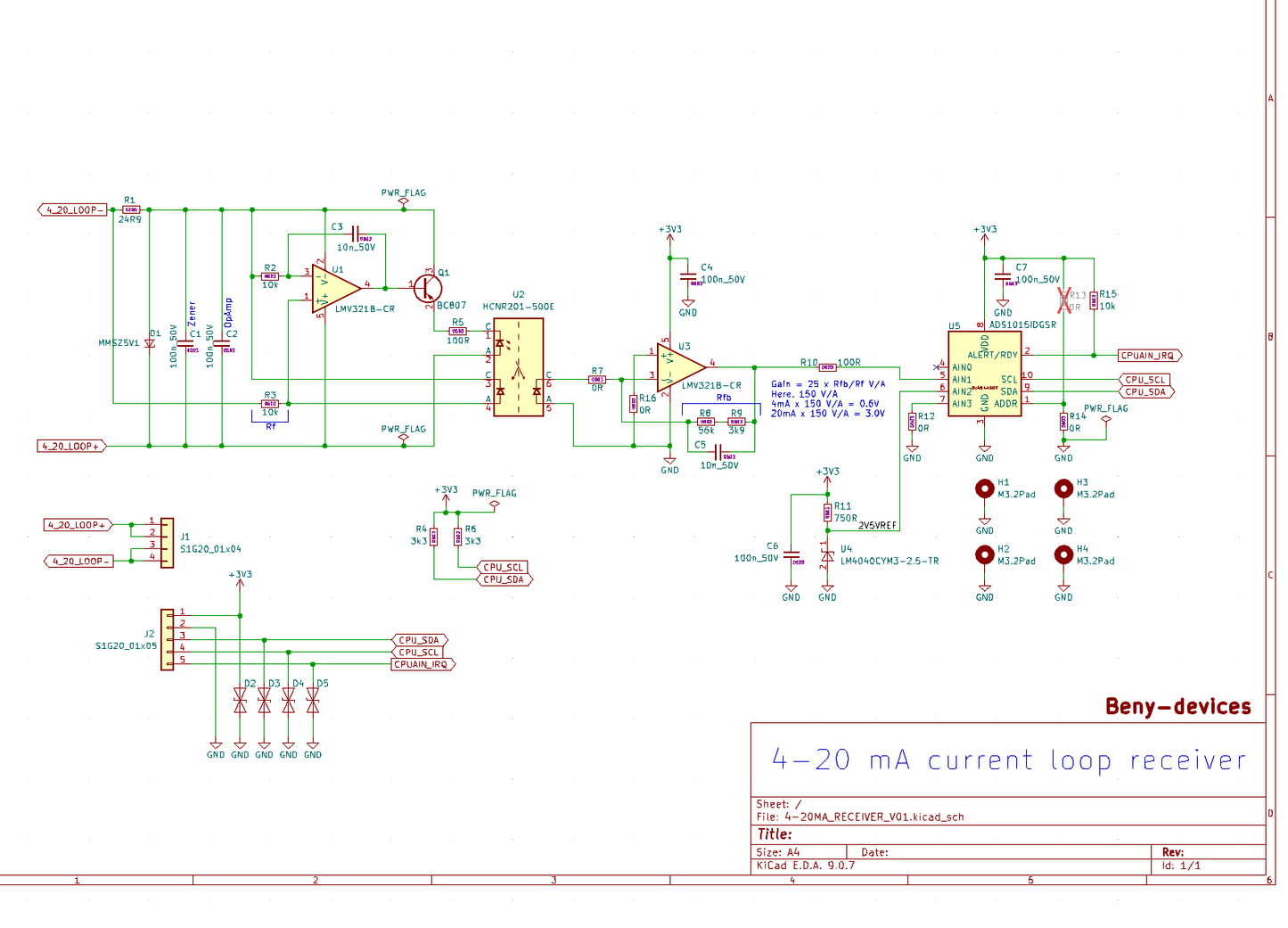The image size is (1288, 928).
Task: Select resistor R1 24R9 symbol
Action: 131,210
